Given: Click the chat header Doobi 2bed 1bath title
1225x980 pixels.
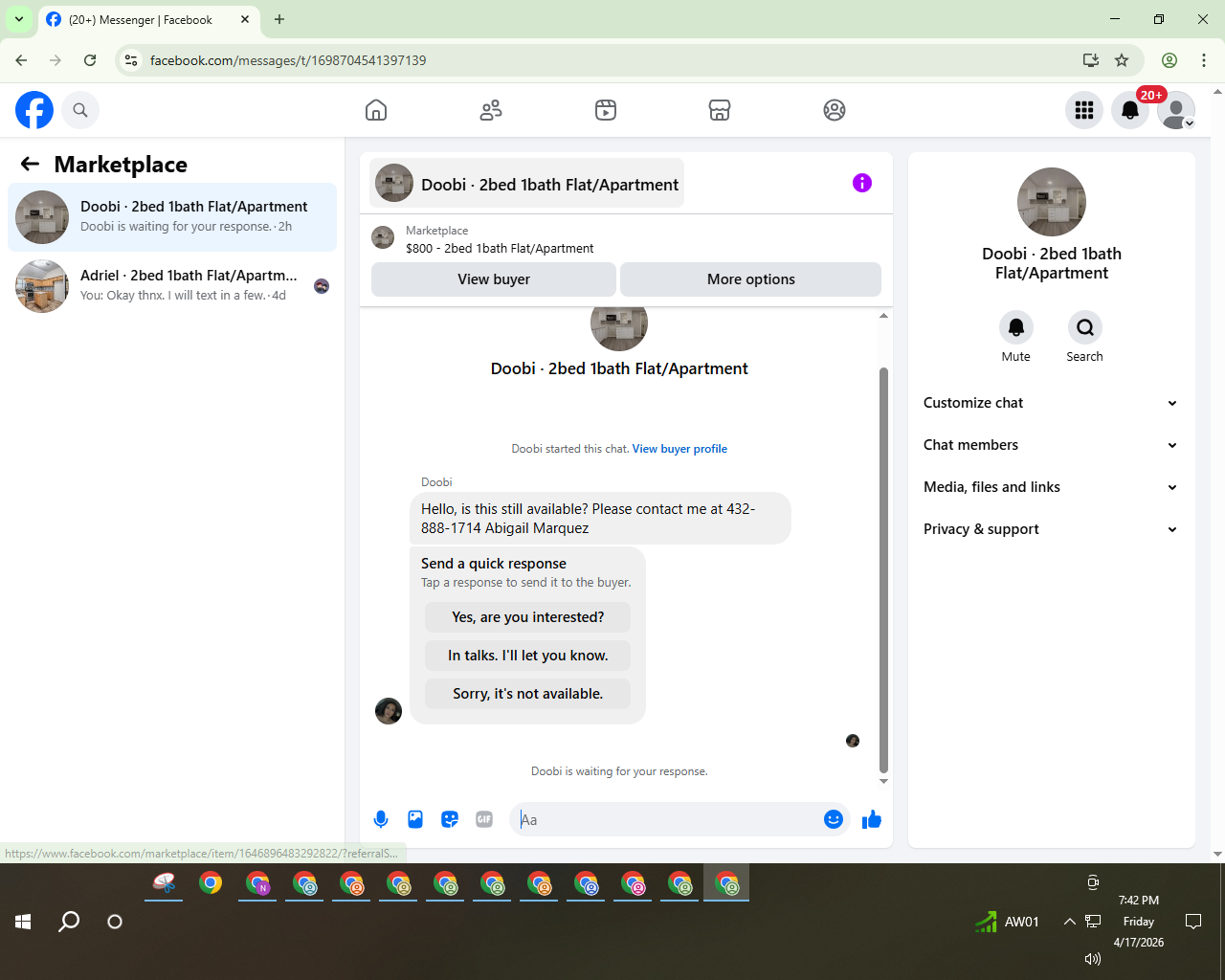Looking at the screenshot, I should (x=527, y=184).
